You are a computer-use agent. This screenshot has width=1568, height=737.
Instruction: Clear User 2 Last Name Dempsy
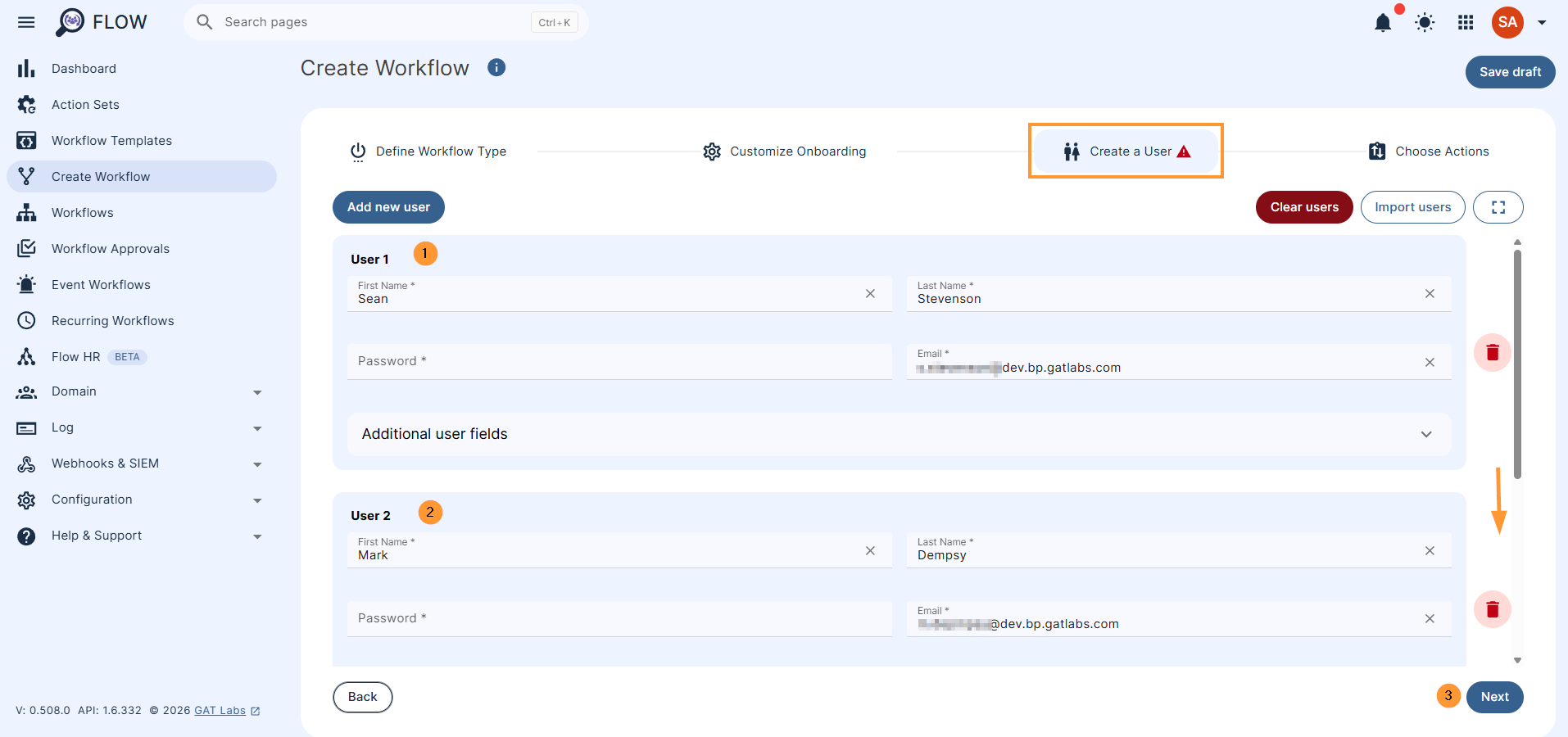click(x=1430, y=550)
